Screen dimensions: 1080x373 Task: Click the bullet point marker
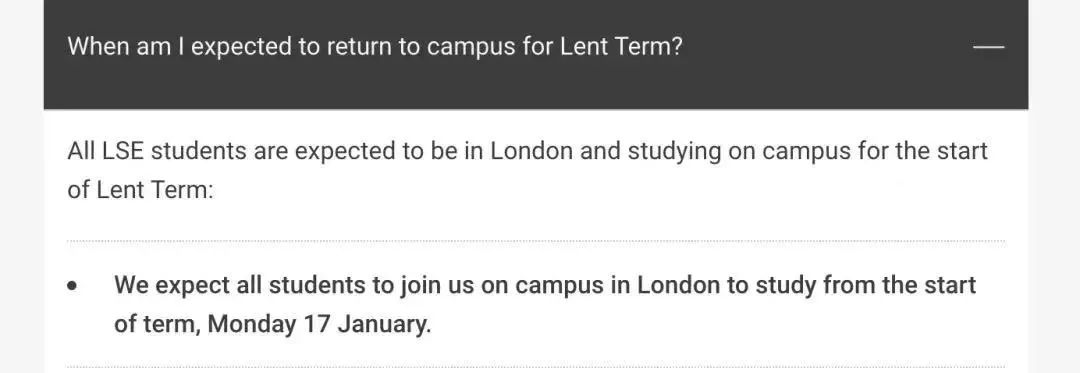point(73,286)
